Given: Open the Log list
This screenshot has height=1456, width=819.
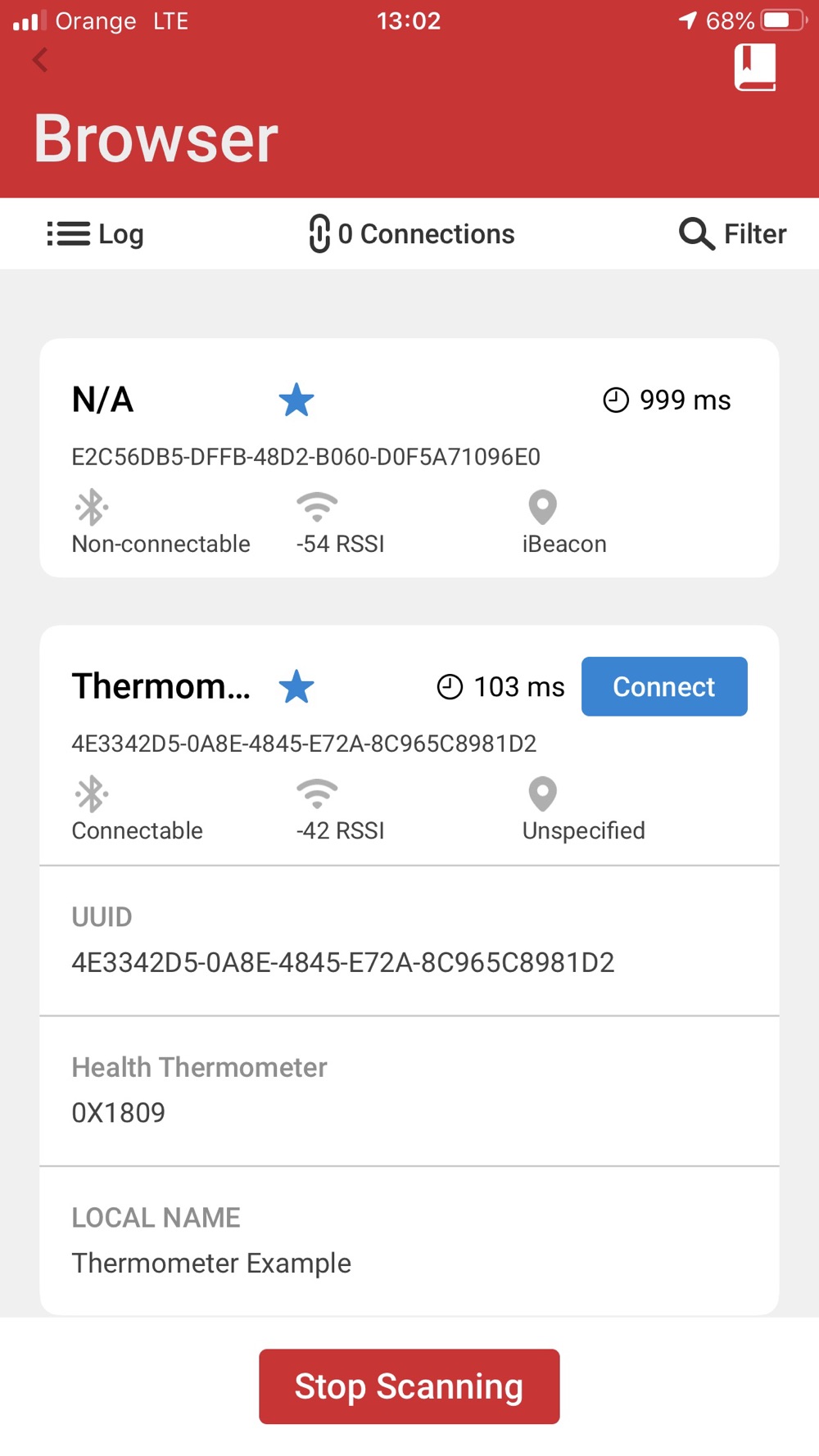Looking at the screenshot, I should (95, 234).
